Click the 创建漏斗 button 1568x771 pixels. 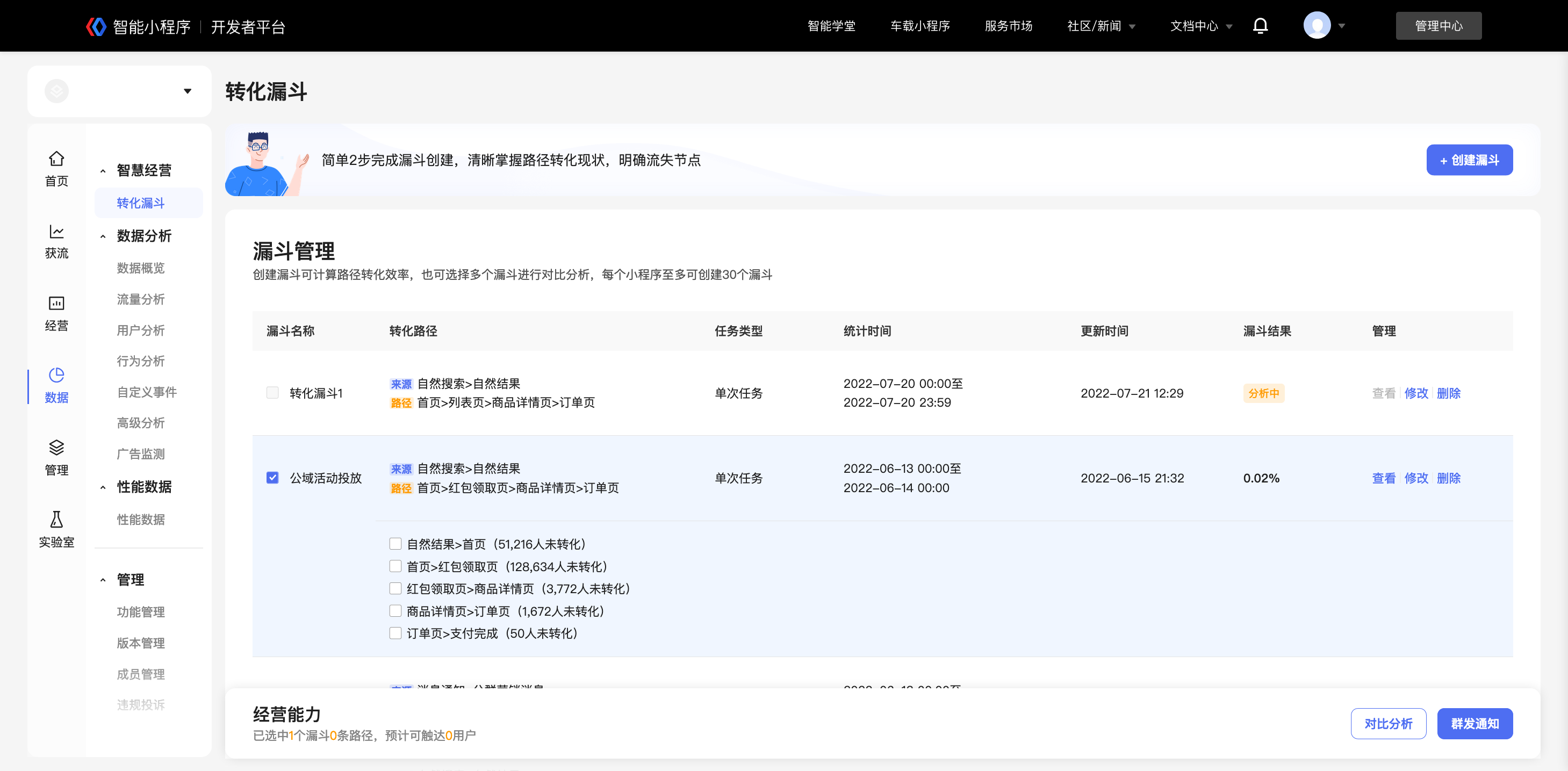coord(1469,160)
